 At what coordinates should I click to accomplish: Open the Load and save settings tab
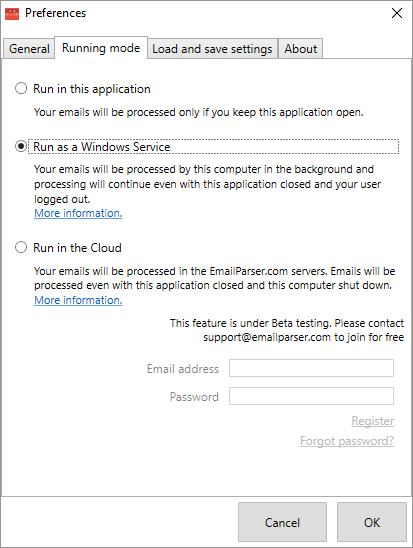pyautogui.click(x=212, y=49)
